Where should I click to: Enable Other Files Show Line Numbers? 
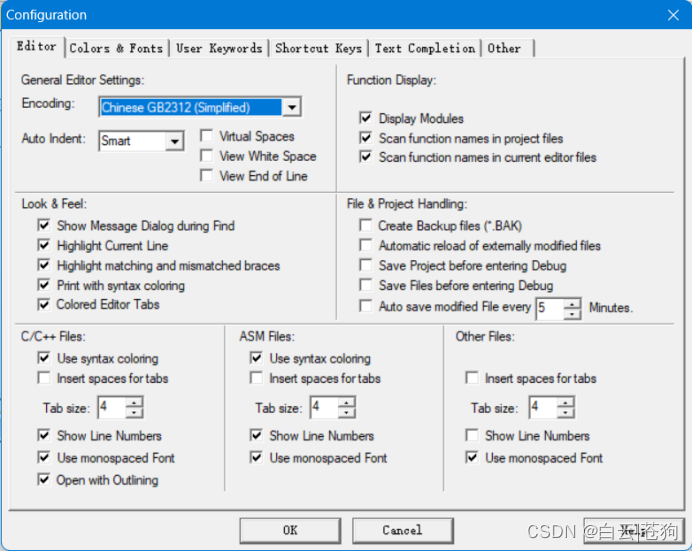point(472,435)
